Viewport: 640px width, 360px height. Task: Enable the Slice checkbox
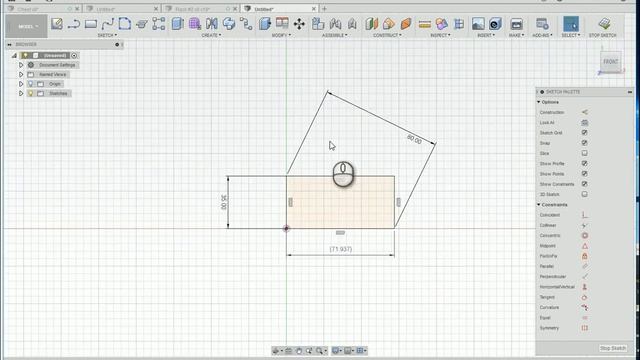pyautogui.click(x=584, y=153)
